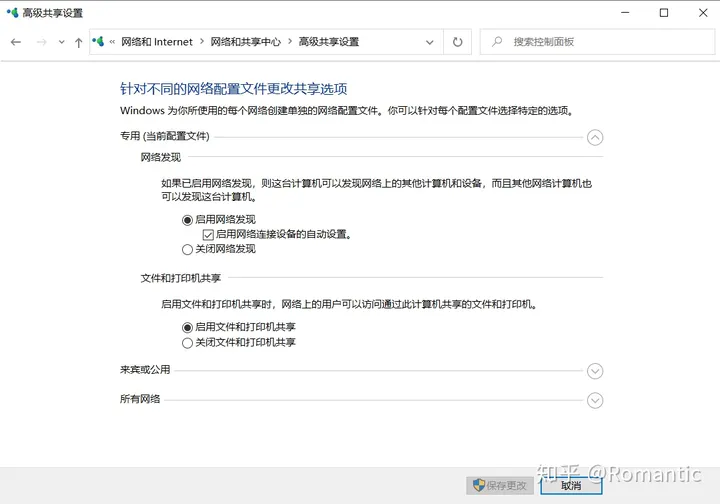Open 网络和 Internet breadcrumb
Screen dimensions: 720x504
157,42
